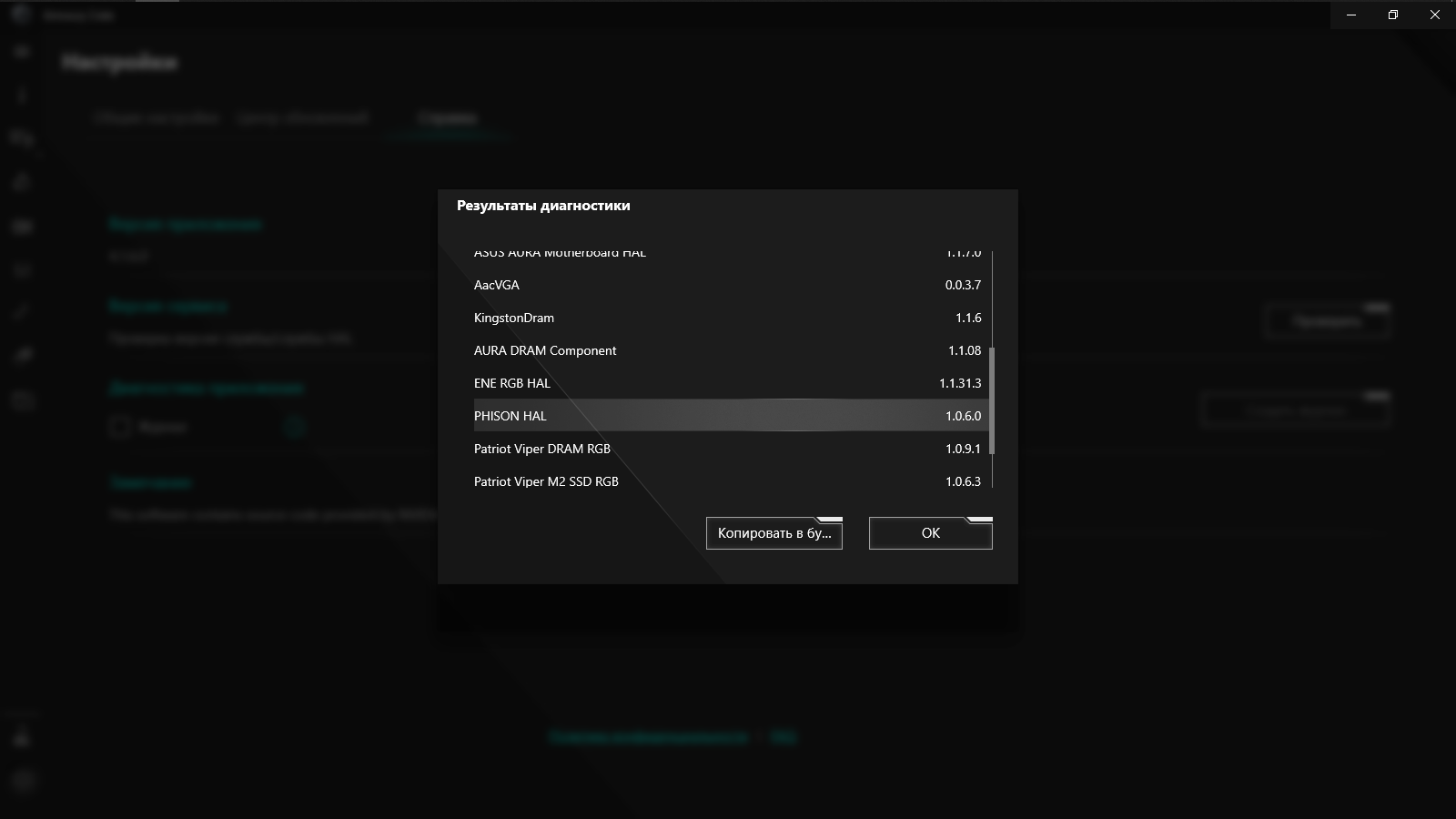
Task: Click the Копировать в буфер button
Action: coord(773,533)
